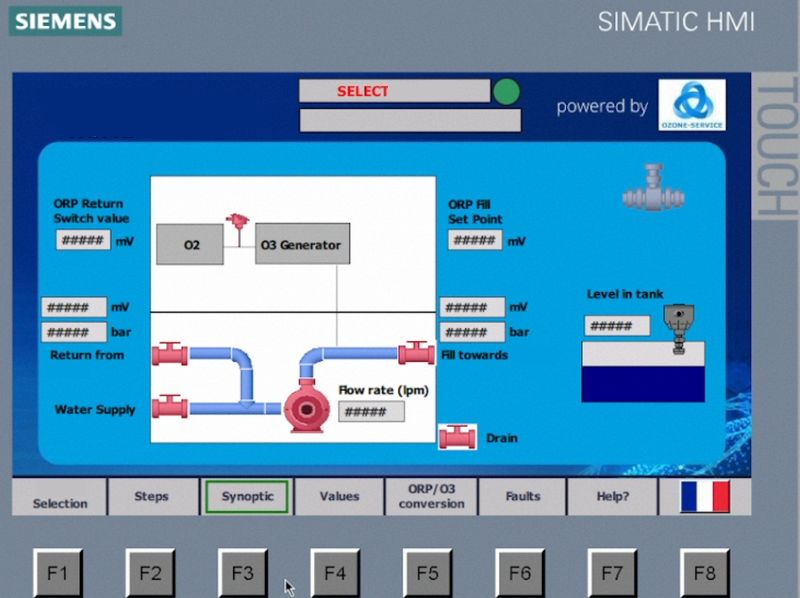Click the Return from label
Viewport: 800px width, 598px height.
[x=87, y=355]
